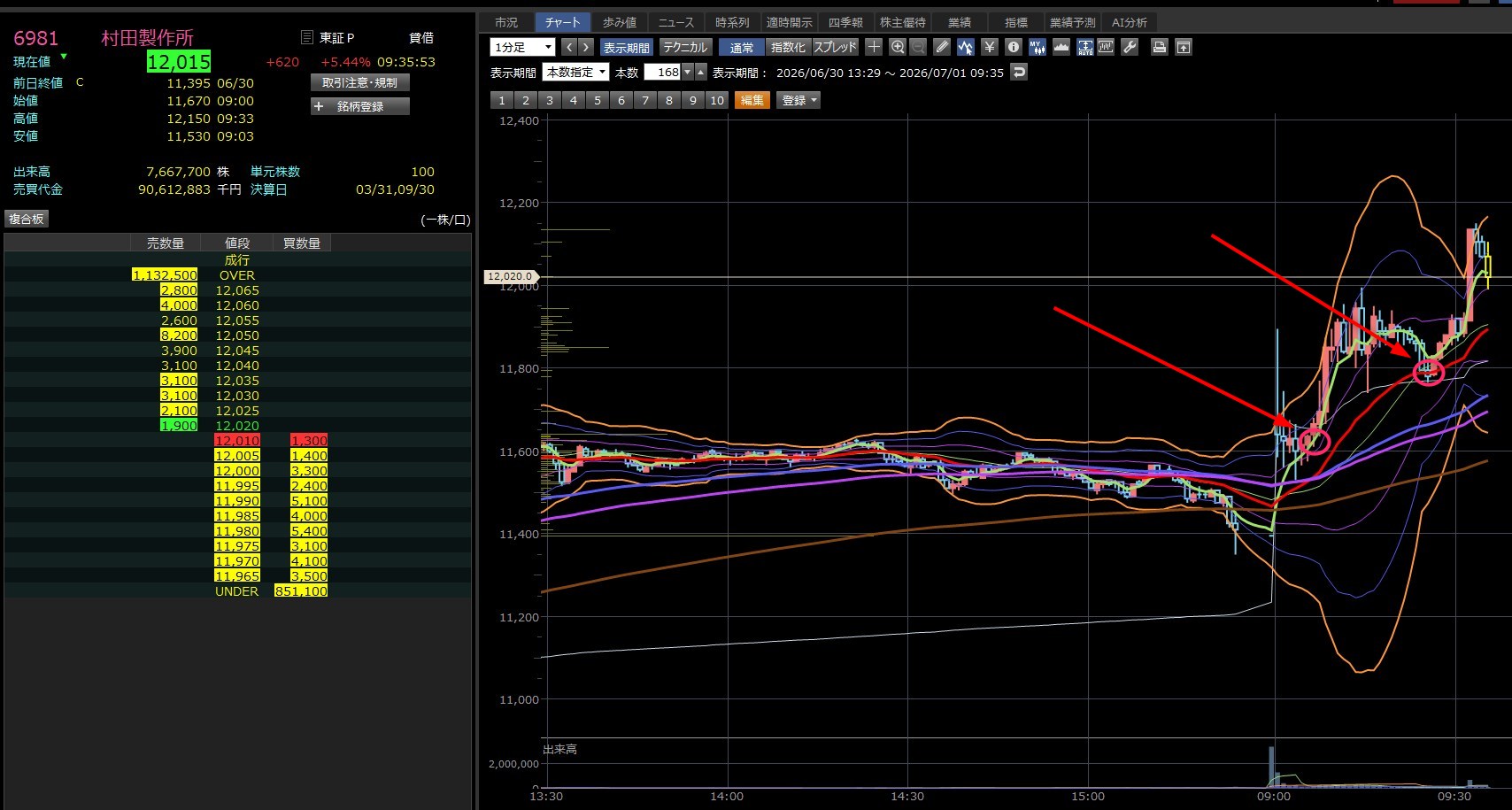Click the zoom out magnifier icon
The width and height of the screenshot is (1512, 810).
tap(918, 47)
